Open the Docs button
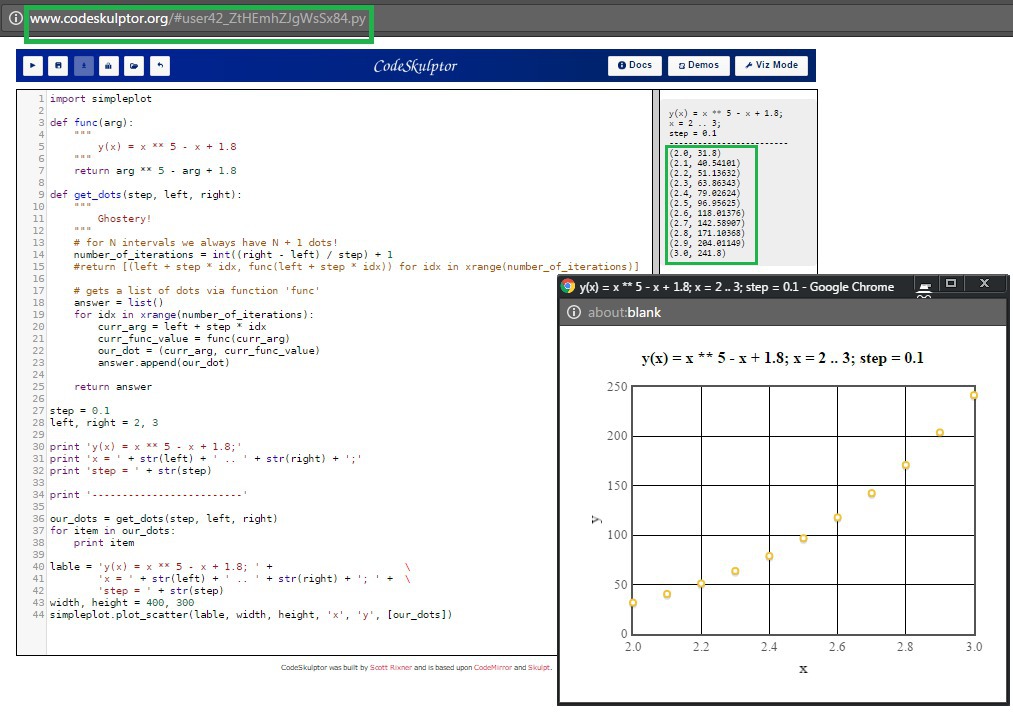The height and width of the screenshot is (712, 1013). (x=634, y=65)
